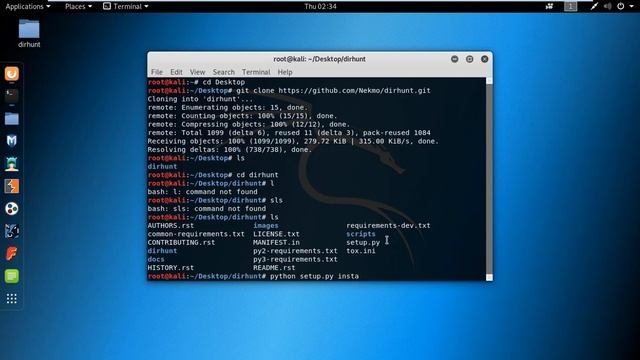Open the View menu in terminal
640x360 pixels.
[198, 72]
